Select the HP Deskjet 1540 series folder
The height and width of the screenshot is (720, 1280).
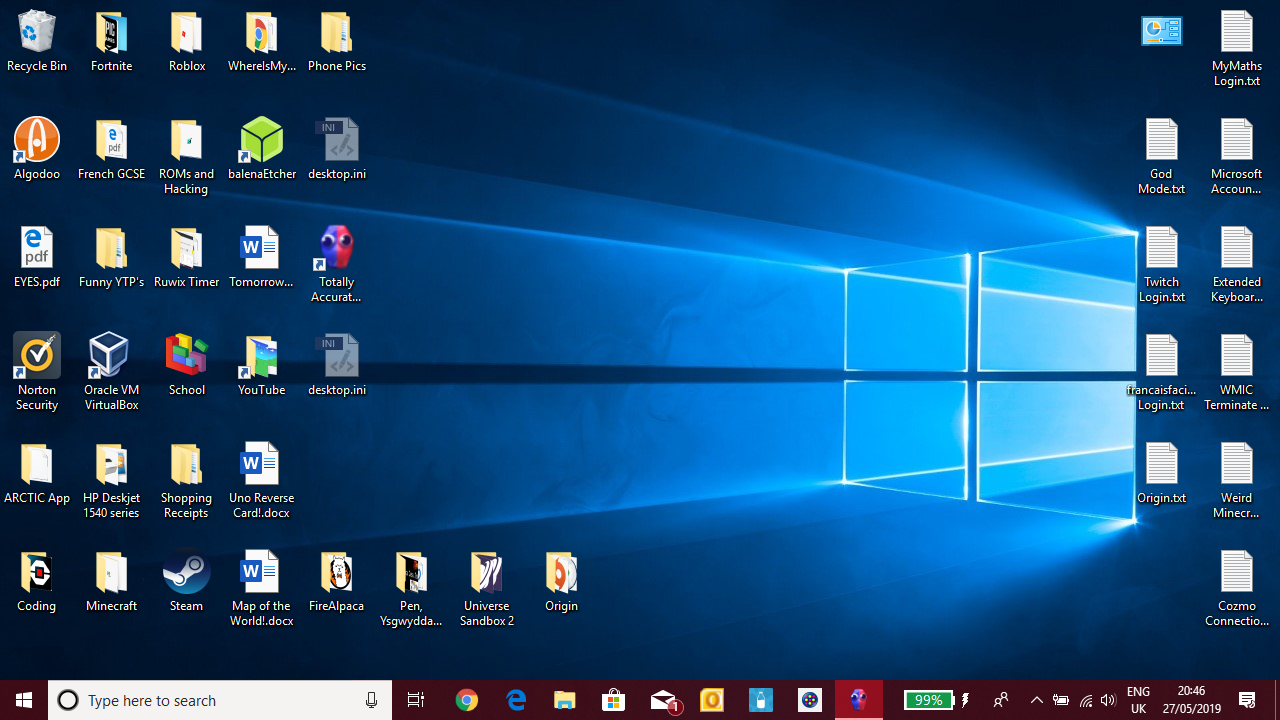[111, 481]
